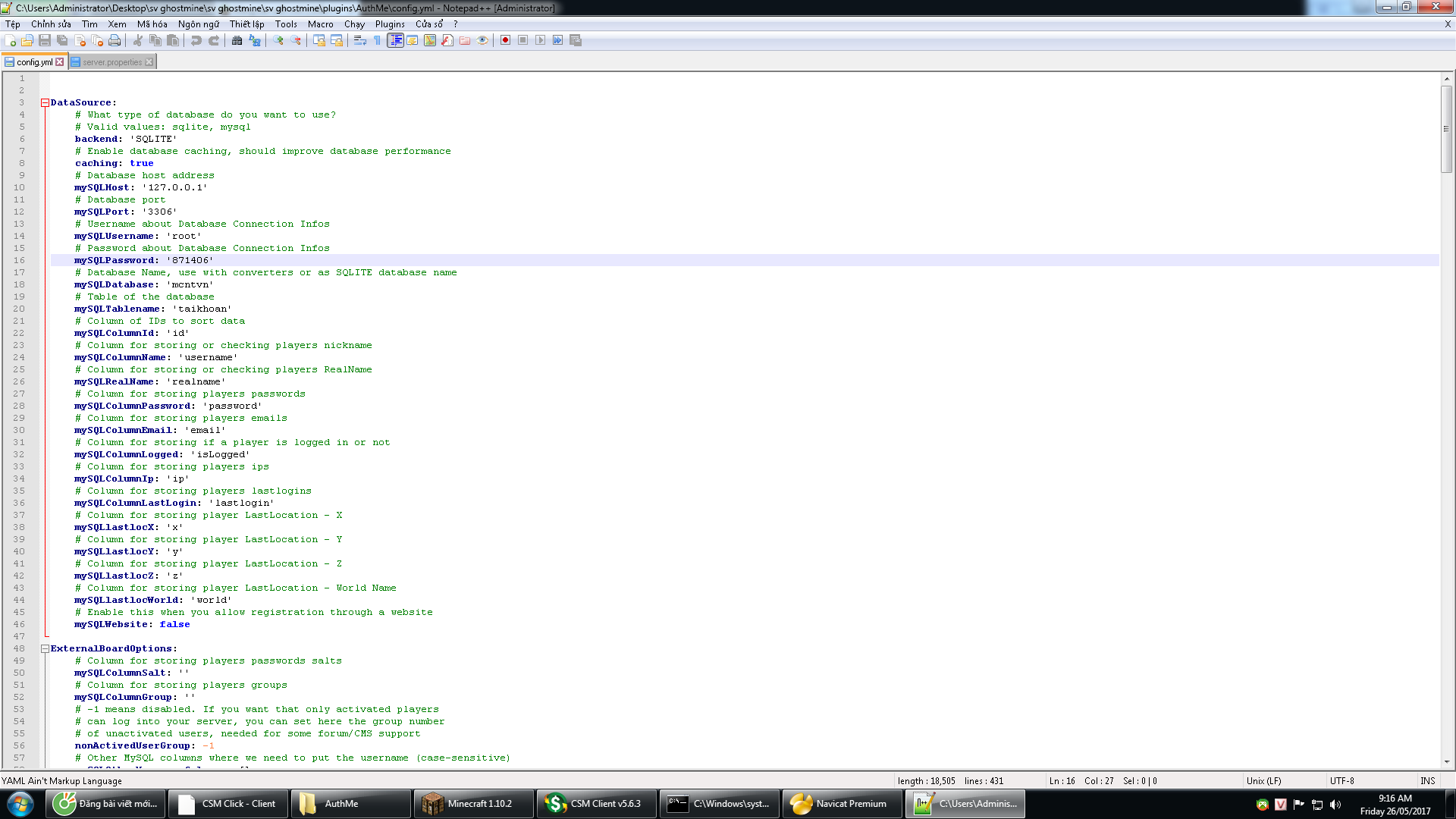This screenshot has width=1456, height=819.
Task: Click the vertical scrollbar thumb
Action: [x=1446, y=129]
